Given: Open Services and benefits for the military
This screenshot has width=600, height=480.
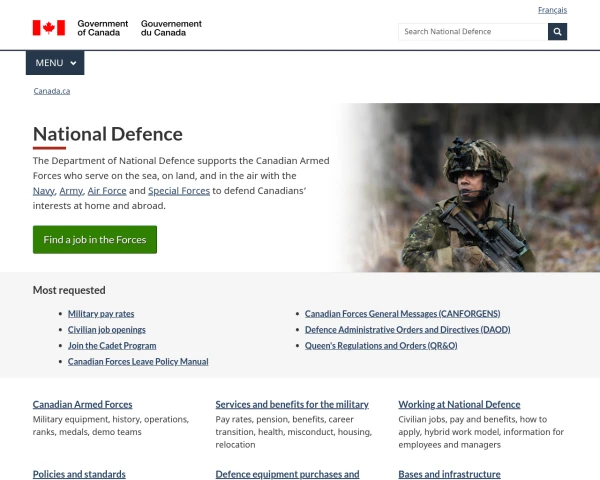Looking at the screenshot, I should (x=292, y=404).
